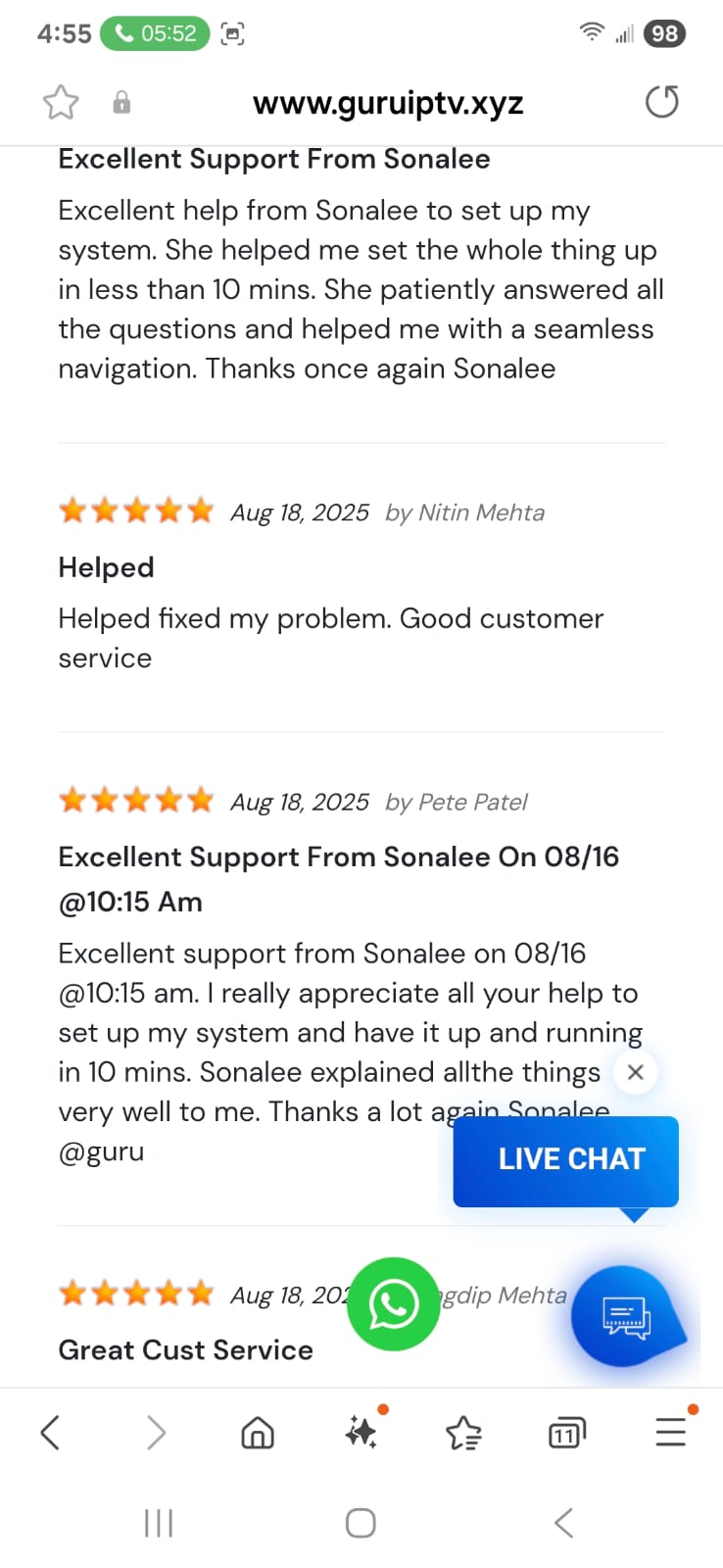Tap the www.guruiptv.xyz address bar

click(x=388, y=103)
